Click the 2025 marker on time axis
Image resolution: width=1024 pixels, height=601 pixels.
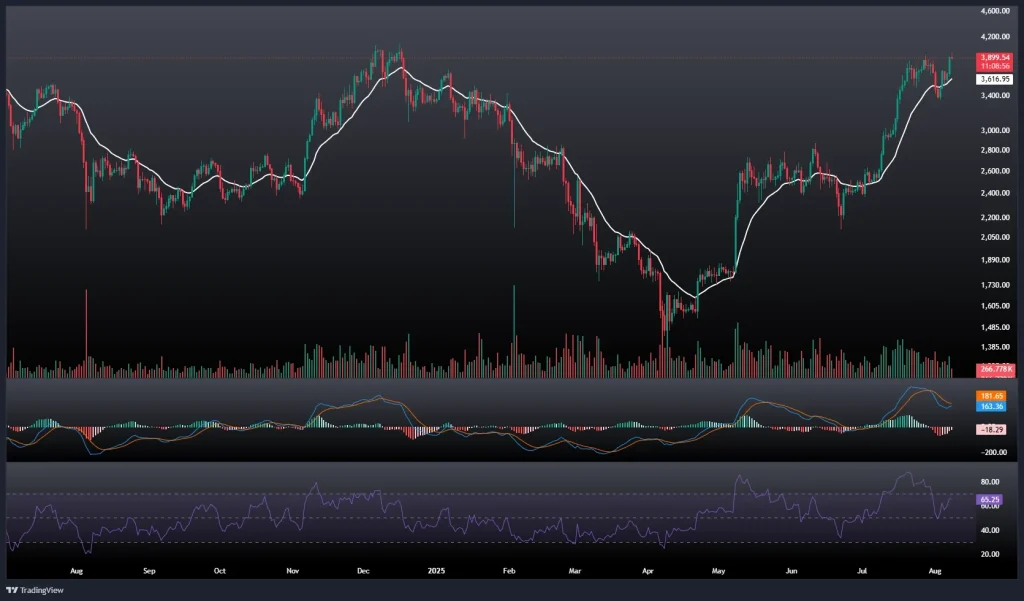436,572
